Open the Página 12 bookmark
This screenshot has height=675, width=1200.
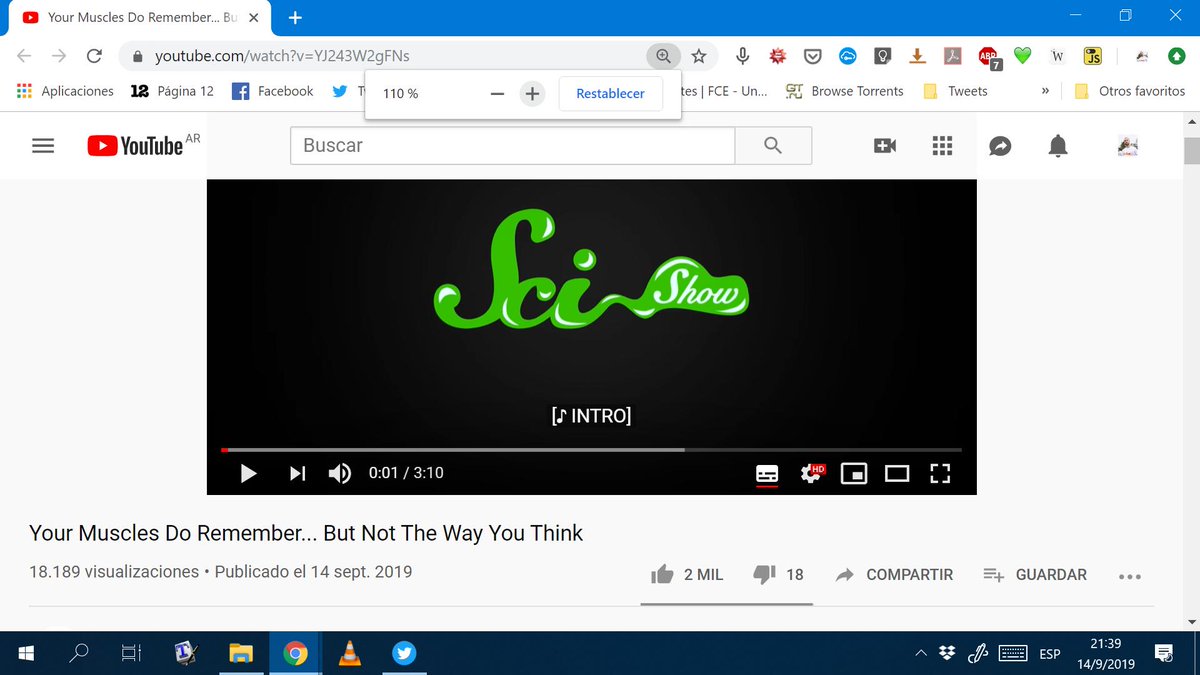click(172, 91)
